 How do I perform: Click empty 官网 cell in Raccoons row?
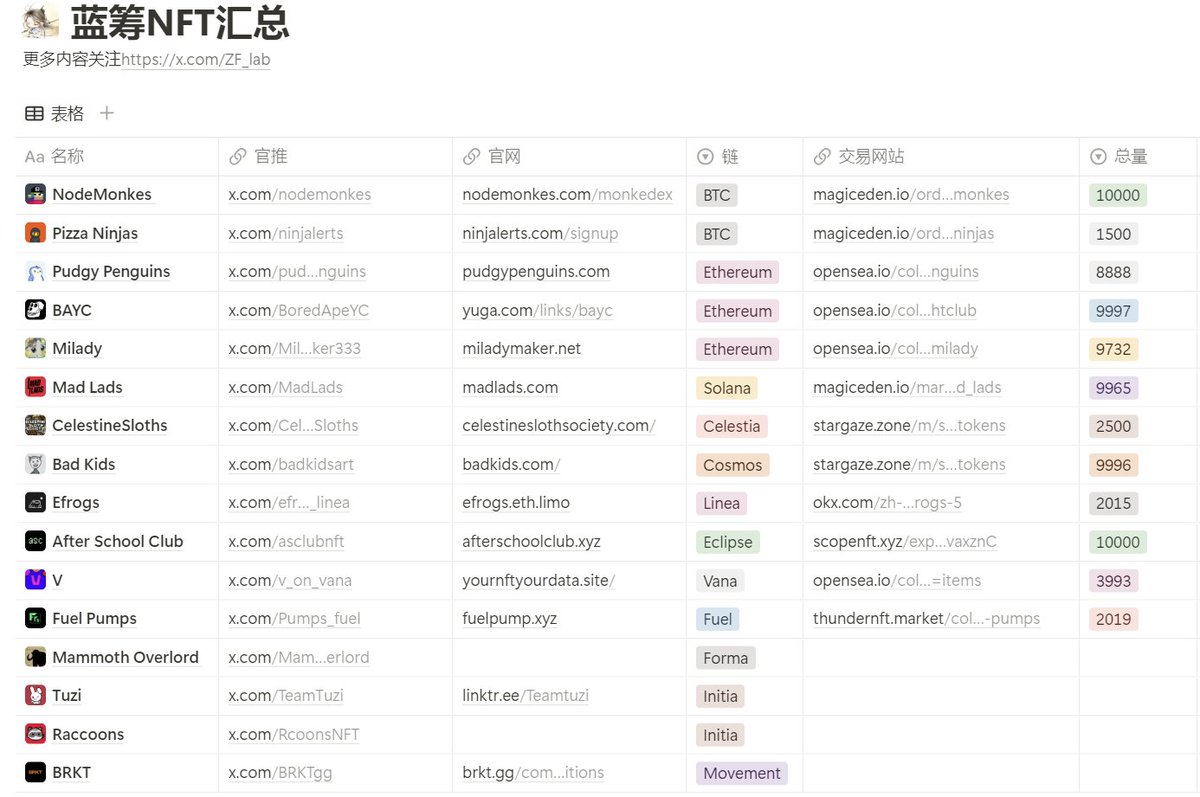coord(569,734)
